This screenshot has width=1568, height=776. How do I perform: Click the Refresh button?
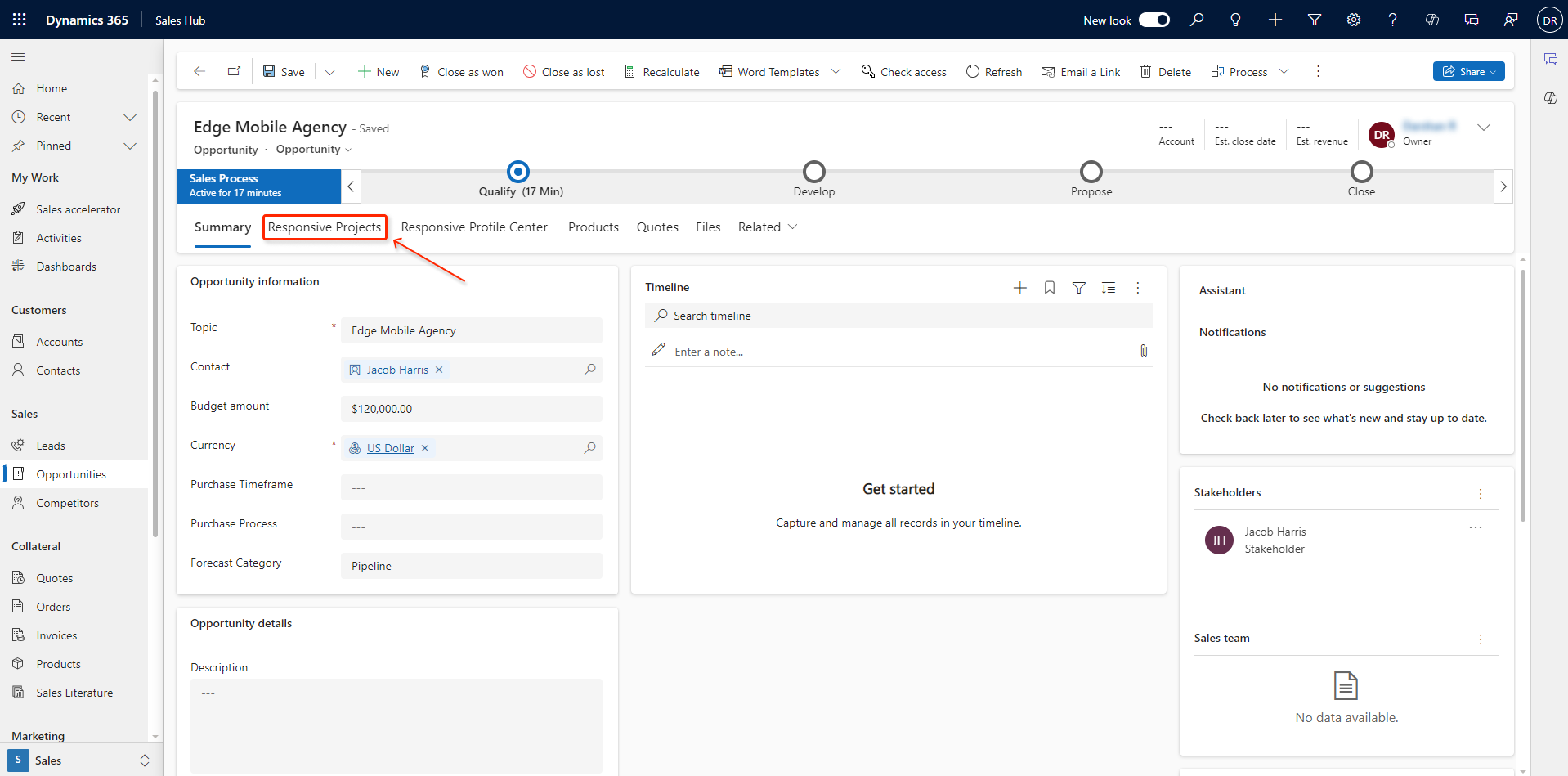tap(994, 72)
